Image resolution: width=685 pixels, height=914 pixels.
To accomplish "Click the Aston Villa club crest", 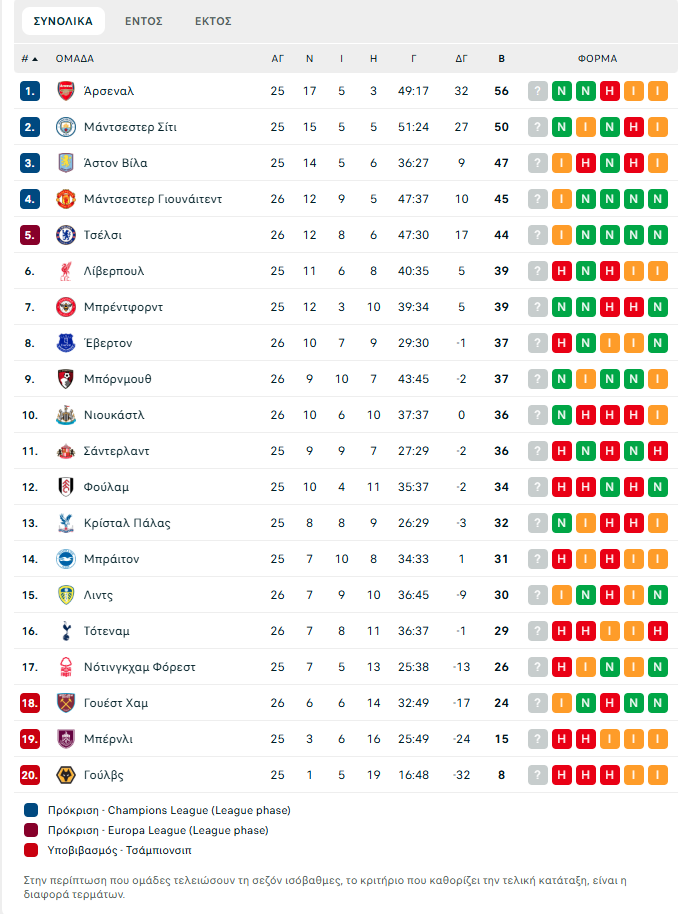I will (x=66, y=163).
